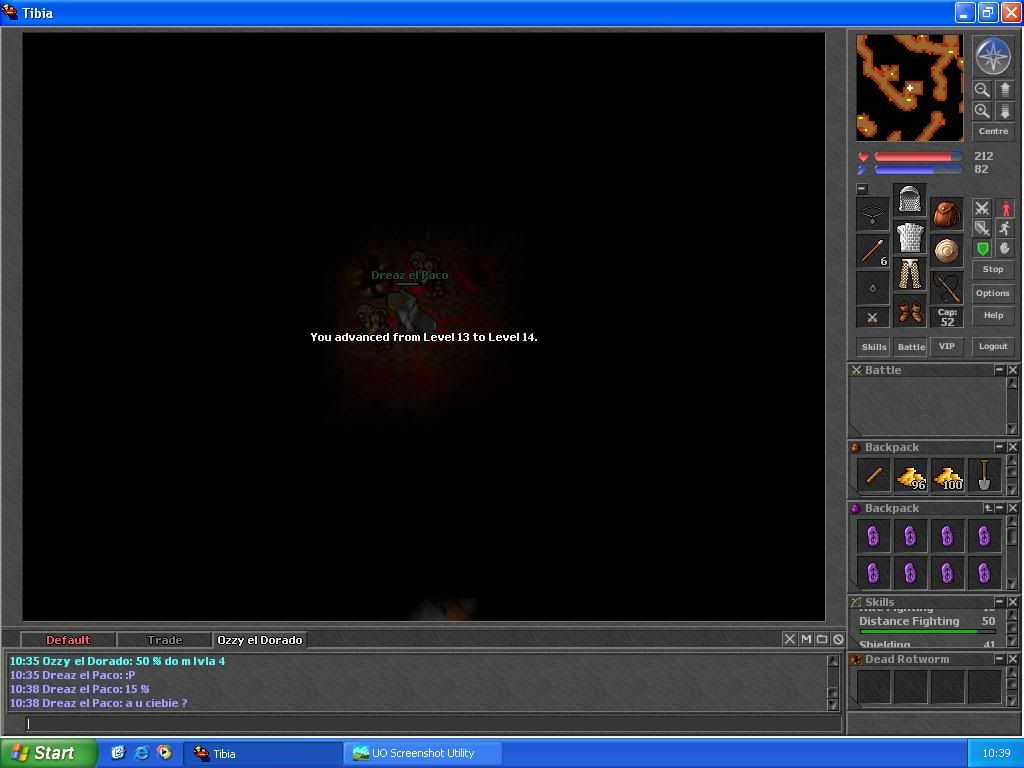The image size is (1024, 768).
Task: Select the shovel in the Backpack panel
Action: coord(985,475)
